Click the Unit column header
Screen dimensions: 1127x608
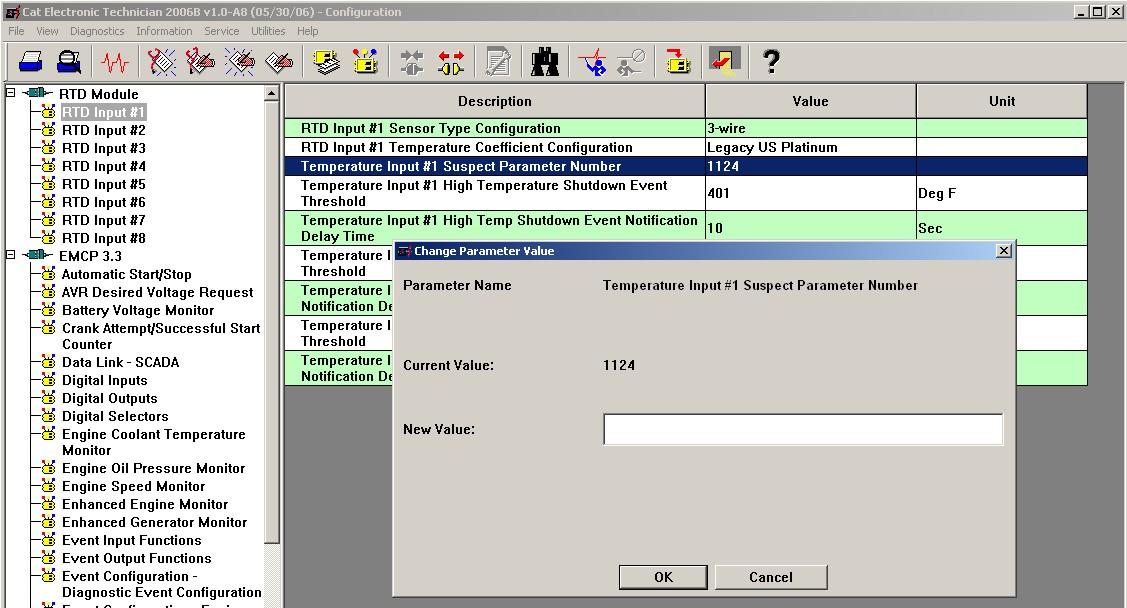1002,101
